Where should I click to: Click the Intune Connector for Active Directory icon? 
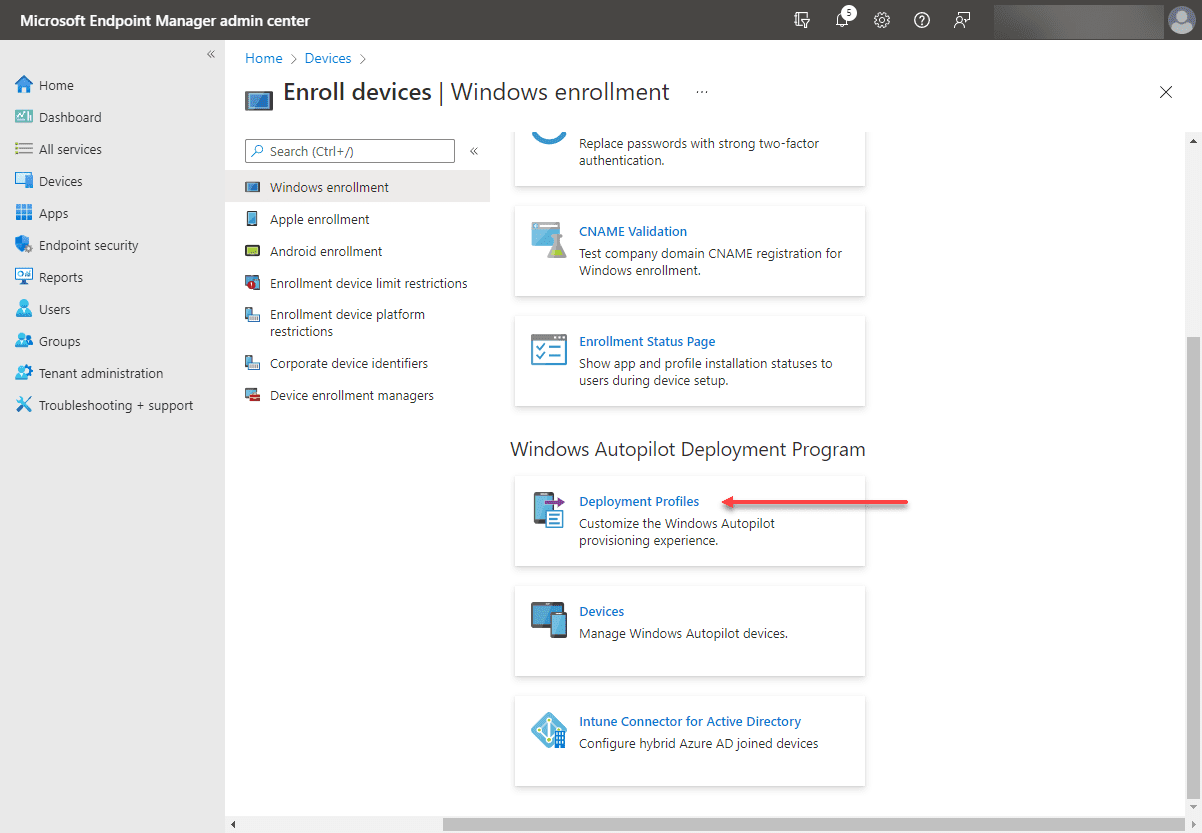coord(548,730)
